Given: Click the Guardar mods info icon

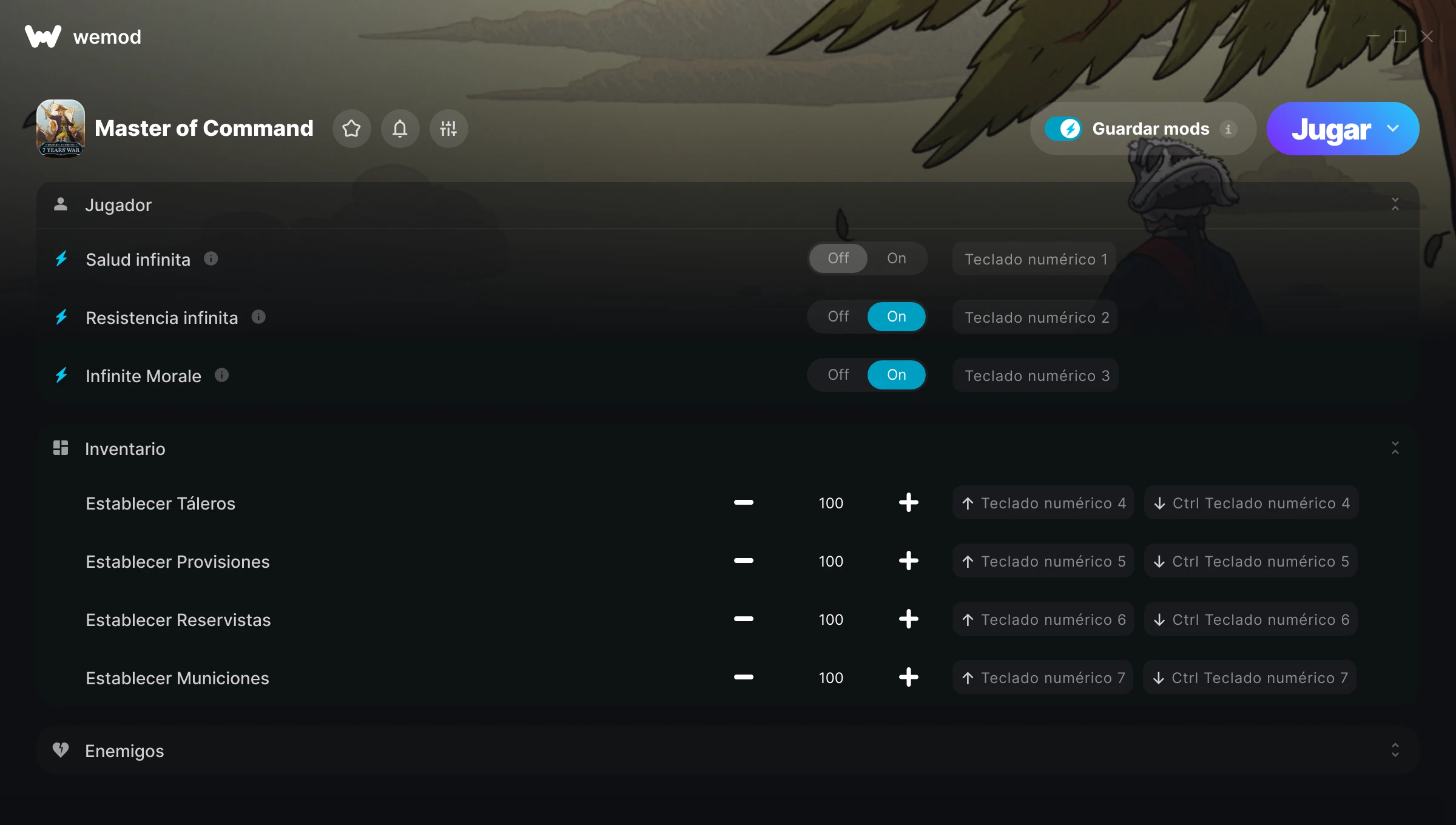Looking at the screenshot, I should coord(1228,129).
